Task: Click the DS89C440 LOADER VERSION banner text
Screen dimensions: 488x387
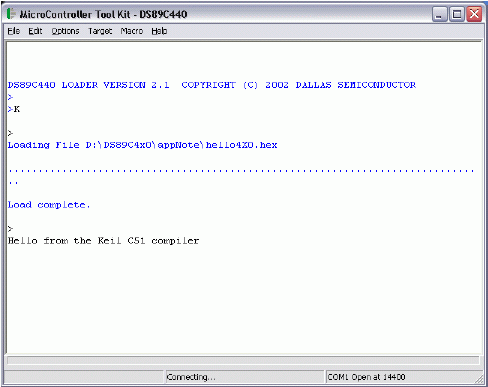Action: click(212, 85)
